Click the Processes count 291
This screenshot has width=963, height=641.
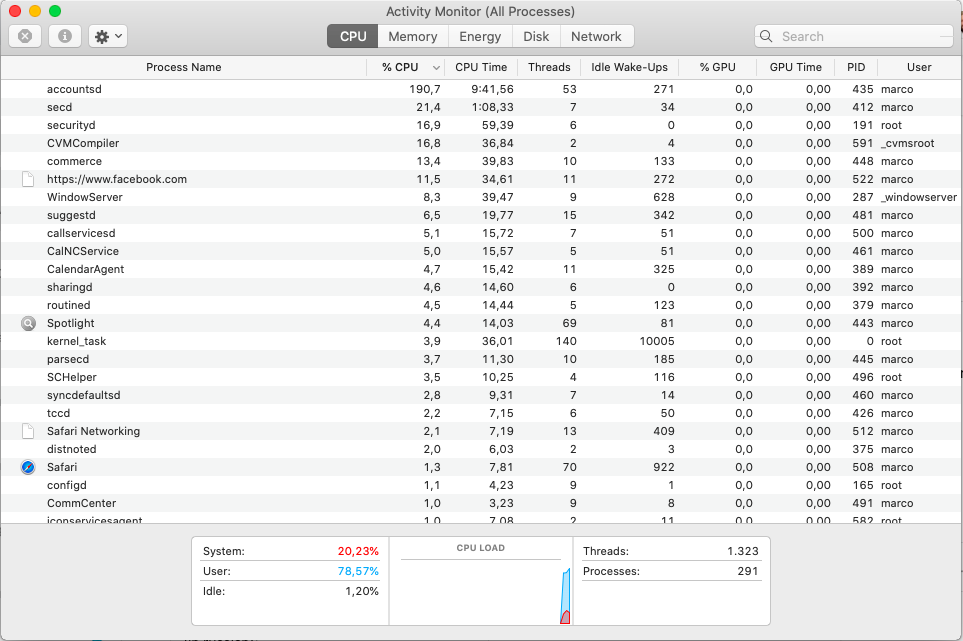[x=747, y=572]
